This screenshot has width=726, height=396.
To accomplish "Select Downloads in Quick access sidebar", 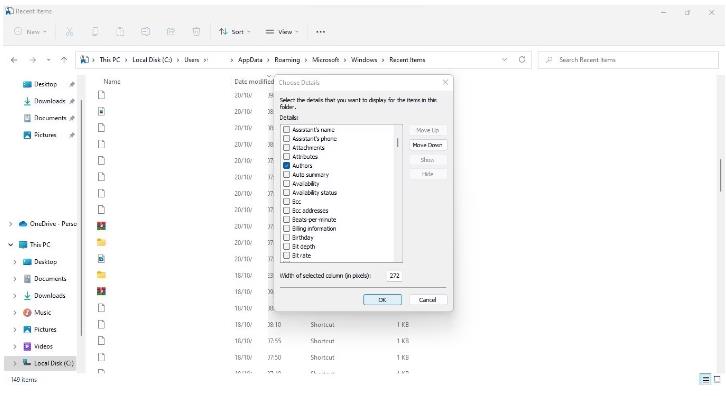I will pyautogui.click(x=50, y=101).
